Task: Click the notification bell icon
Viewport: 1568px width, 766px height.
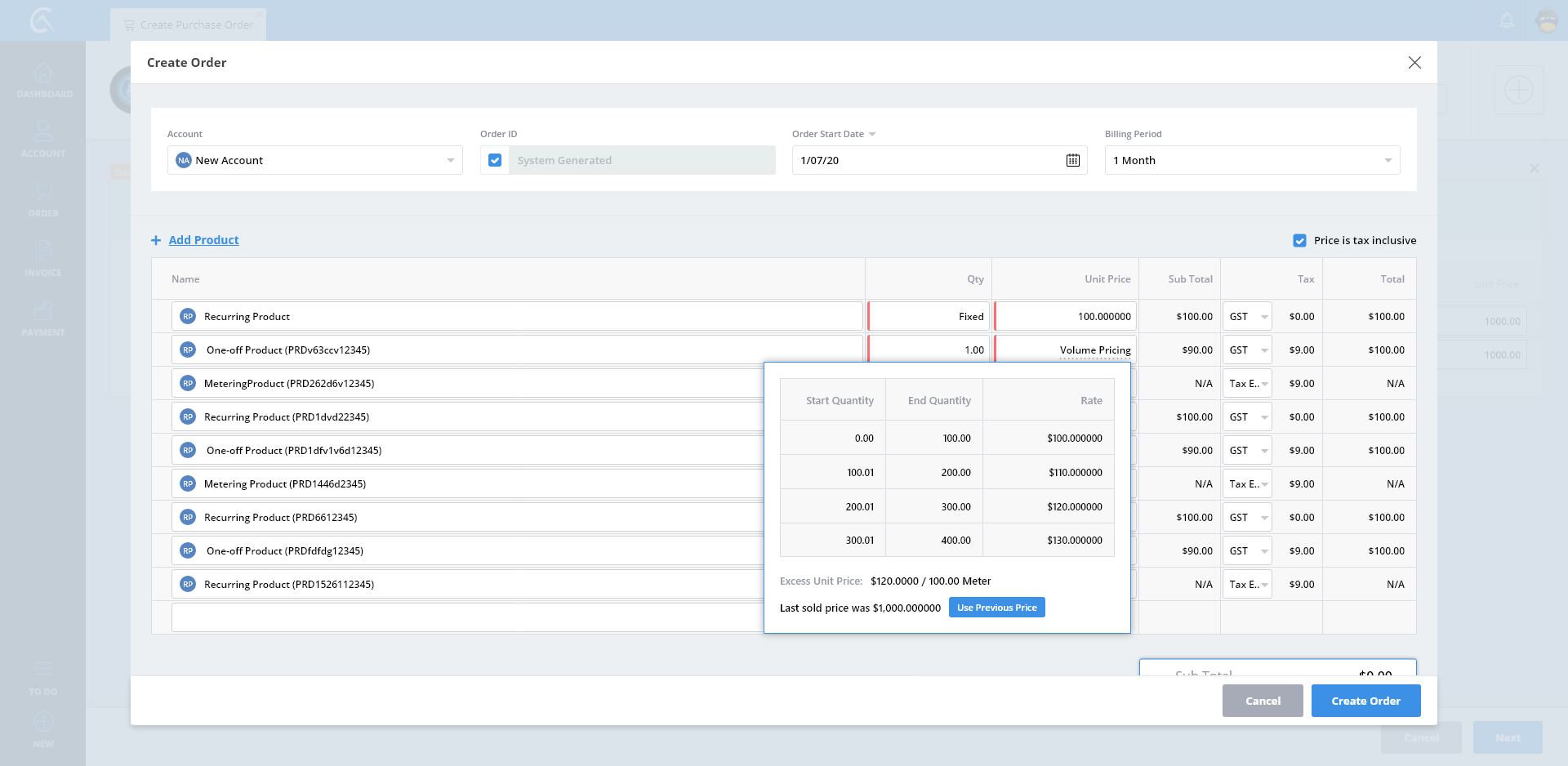Action: tap(1507, 20)
